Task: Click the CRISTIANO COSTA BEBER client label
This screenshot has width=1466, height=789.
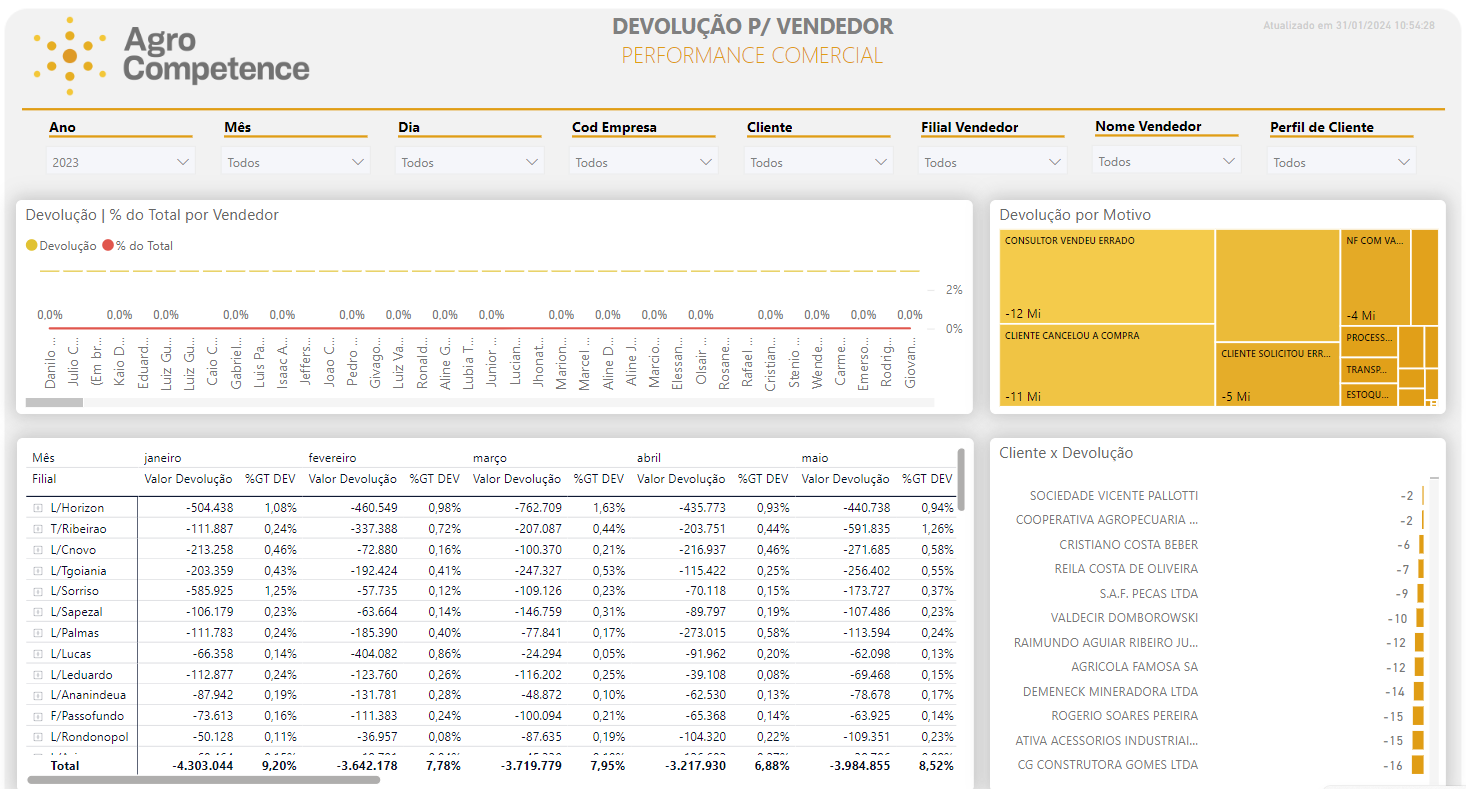Action: point(1129,545)
